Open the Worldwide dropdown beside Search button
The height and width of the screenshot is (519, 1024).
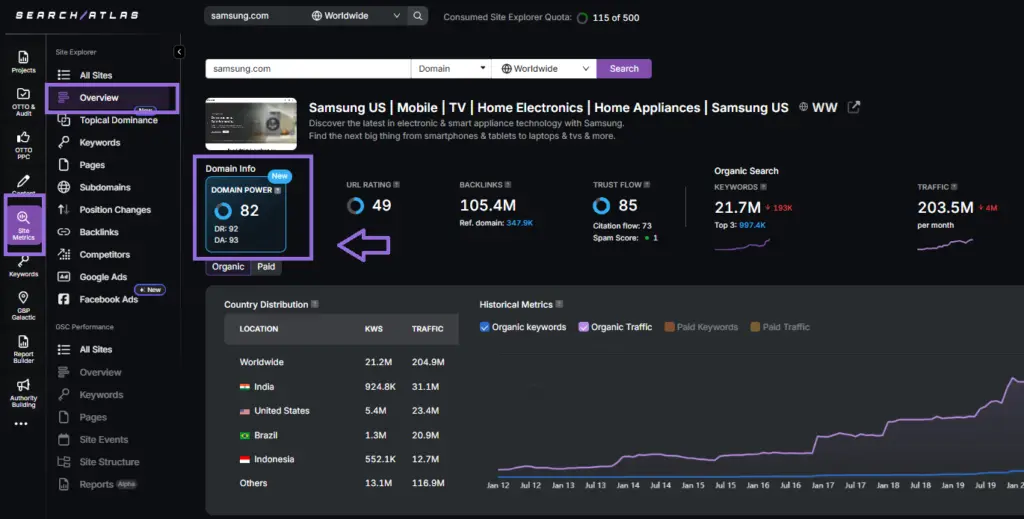544,69
